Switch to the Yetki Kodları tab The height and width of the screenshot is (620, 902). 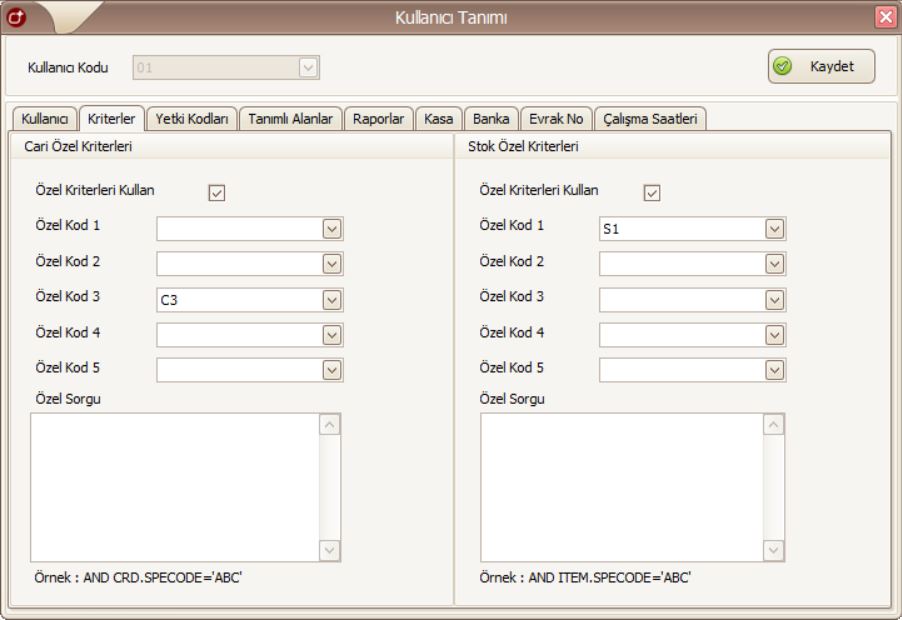(x=191, y=119)
